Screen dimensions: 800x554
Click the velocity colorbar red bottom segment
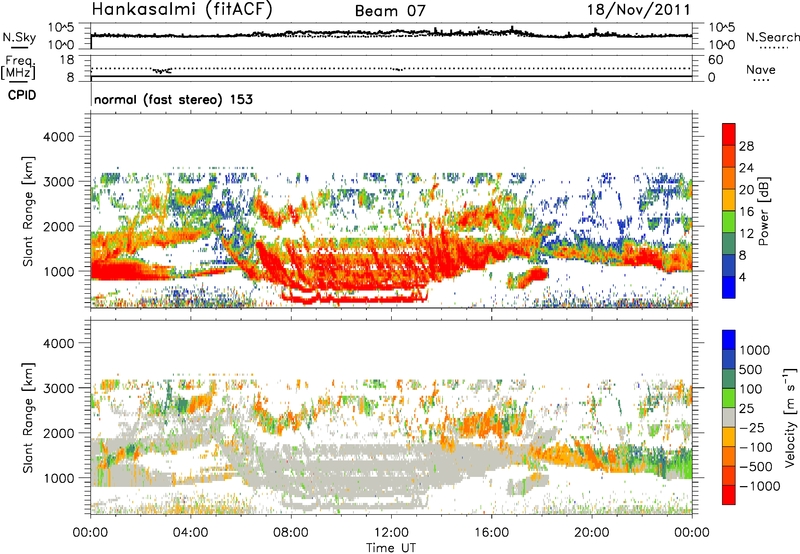729,495
